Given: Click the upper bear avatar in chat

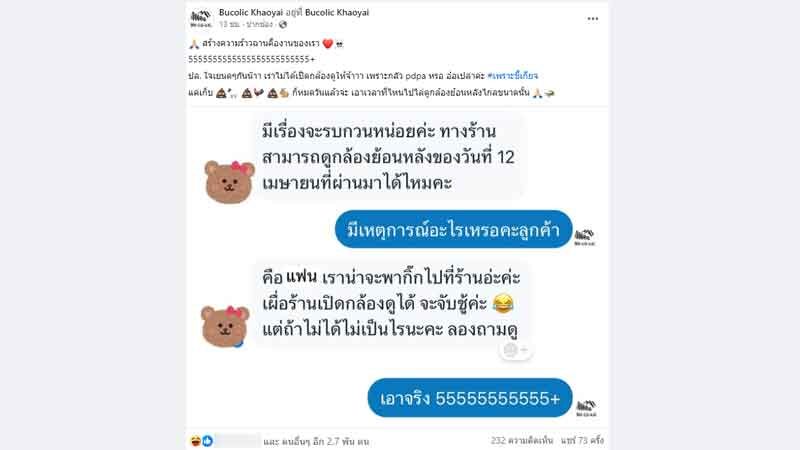Looking at the screenshot, I should click(x=229, y=182).
